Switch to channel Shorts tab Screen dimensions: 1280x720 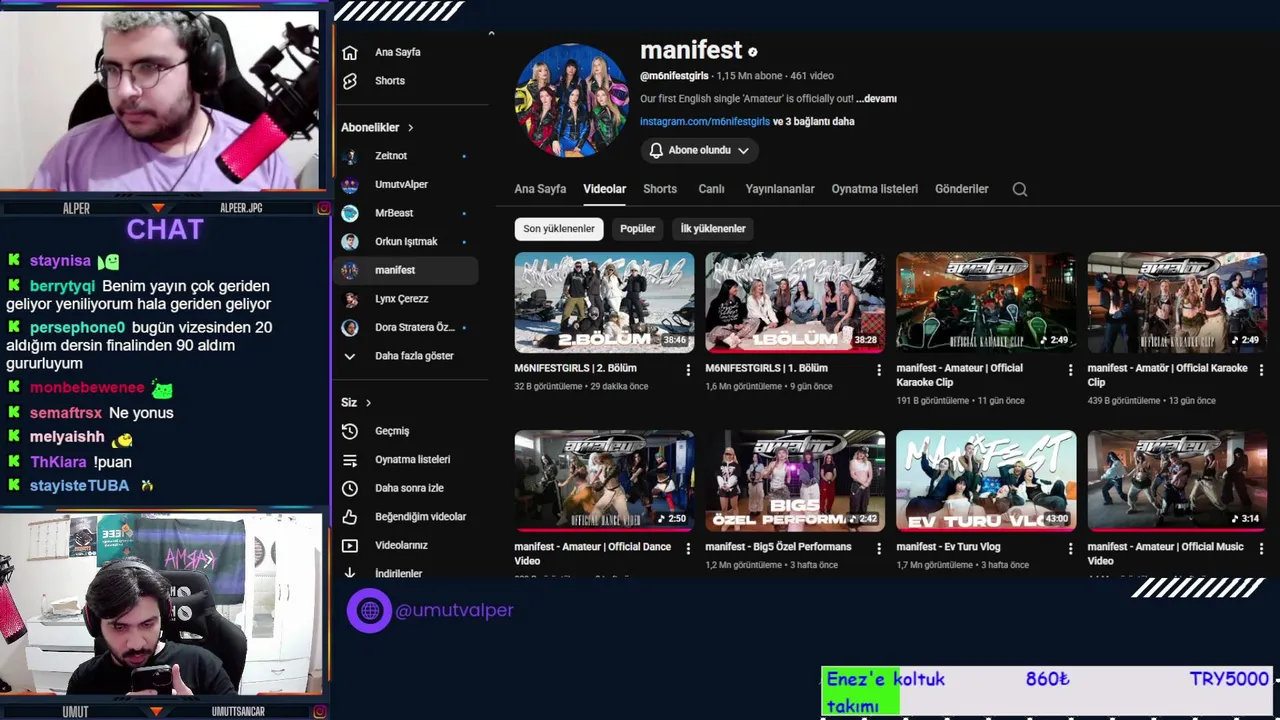[660, 189]
